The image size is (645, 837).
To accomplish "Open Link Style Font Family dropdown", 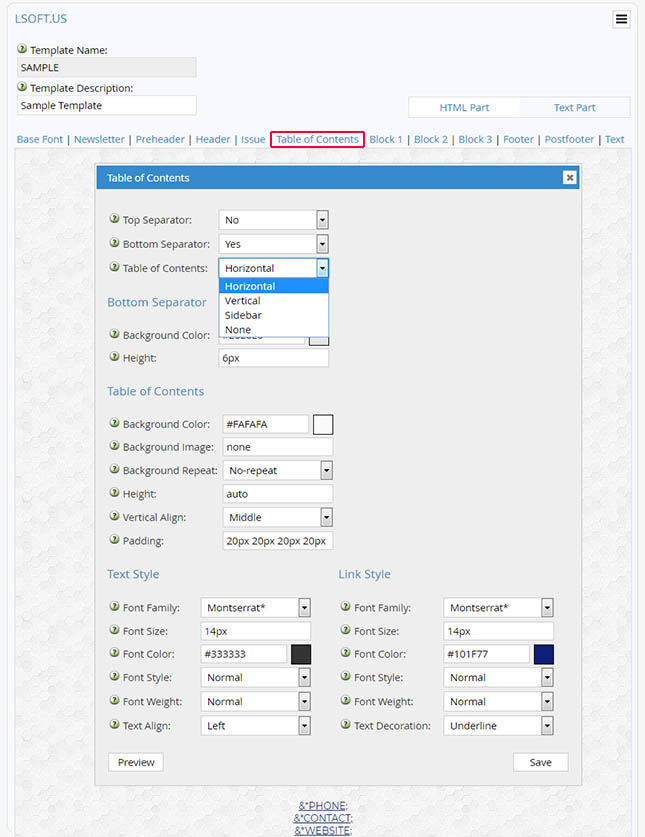I will pos(499,607).
